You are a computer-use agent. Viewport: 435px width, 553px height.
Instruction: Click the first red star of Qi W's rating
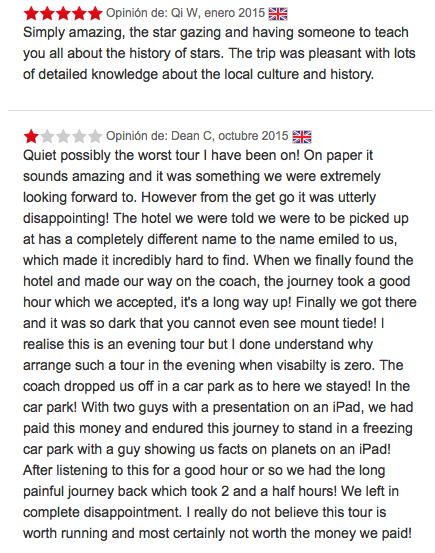pos(31,14)
